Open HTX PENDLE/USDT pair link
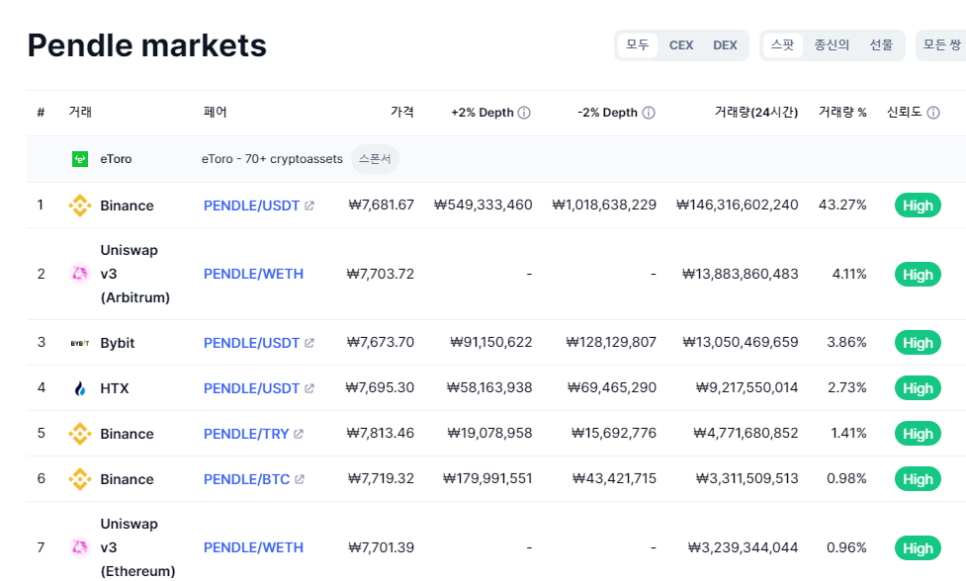Viewport: 966px width, 581px height. 251,388
